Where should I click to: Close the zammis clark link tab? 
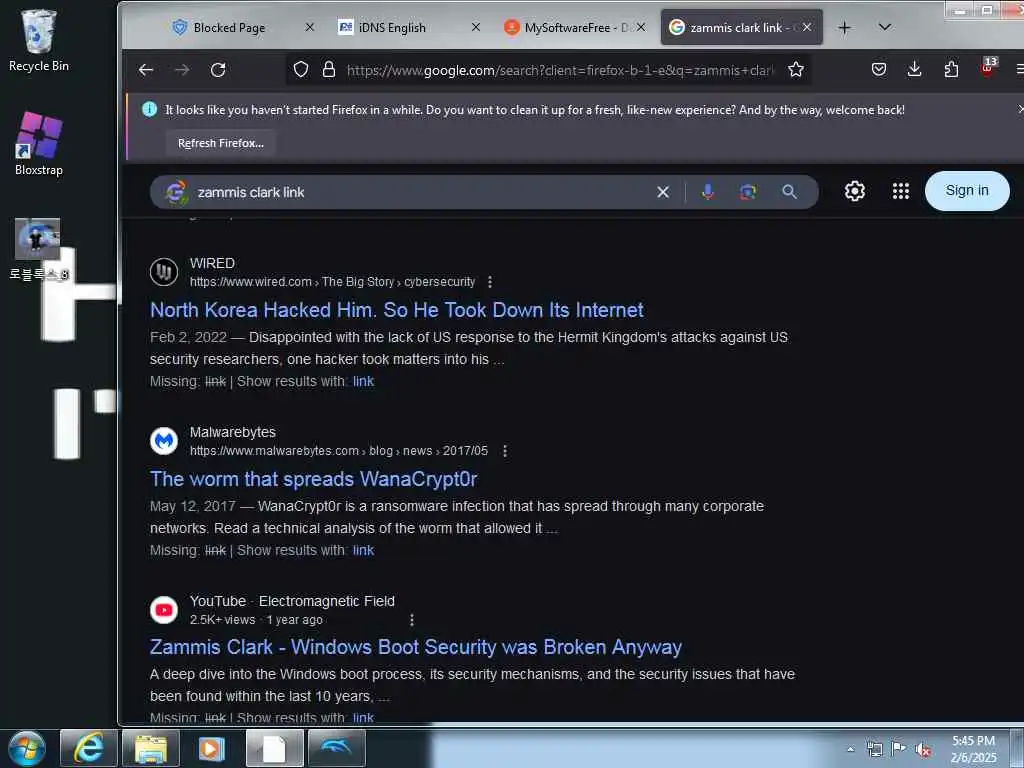807,27
